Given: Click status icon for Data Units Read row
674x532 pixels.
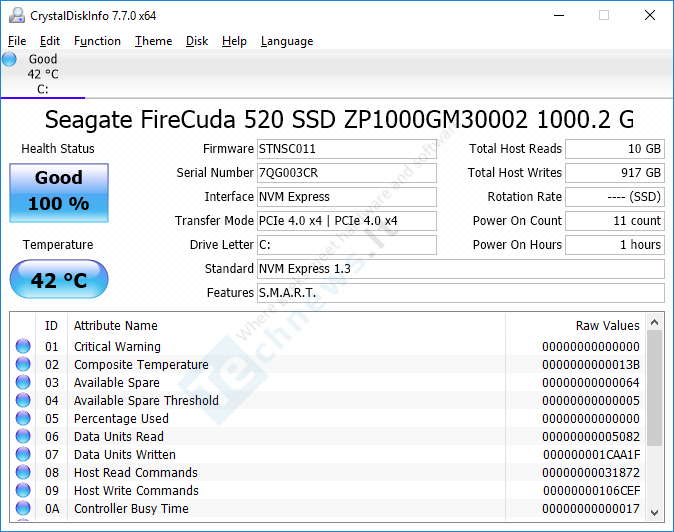Looking at the screenshot, I should [23, 436].
